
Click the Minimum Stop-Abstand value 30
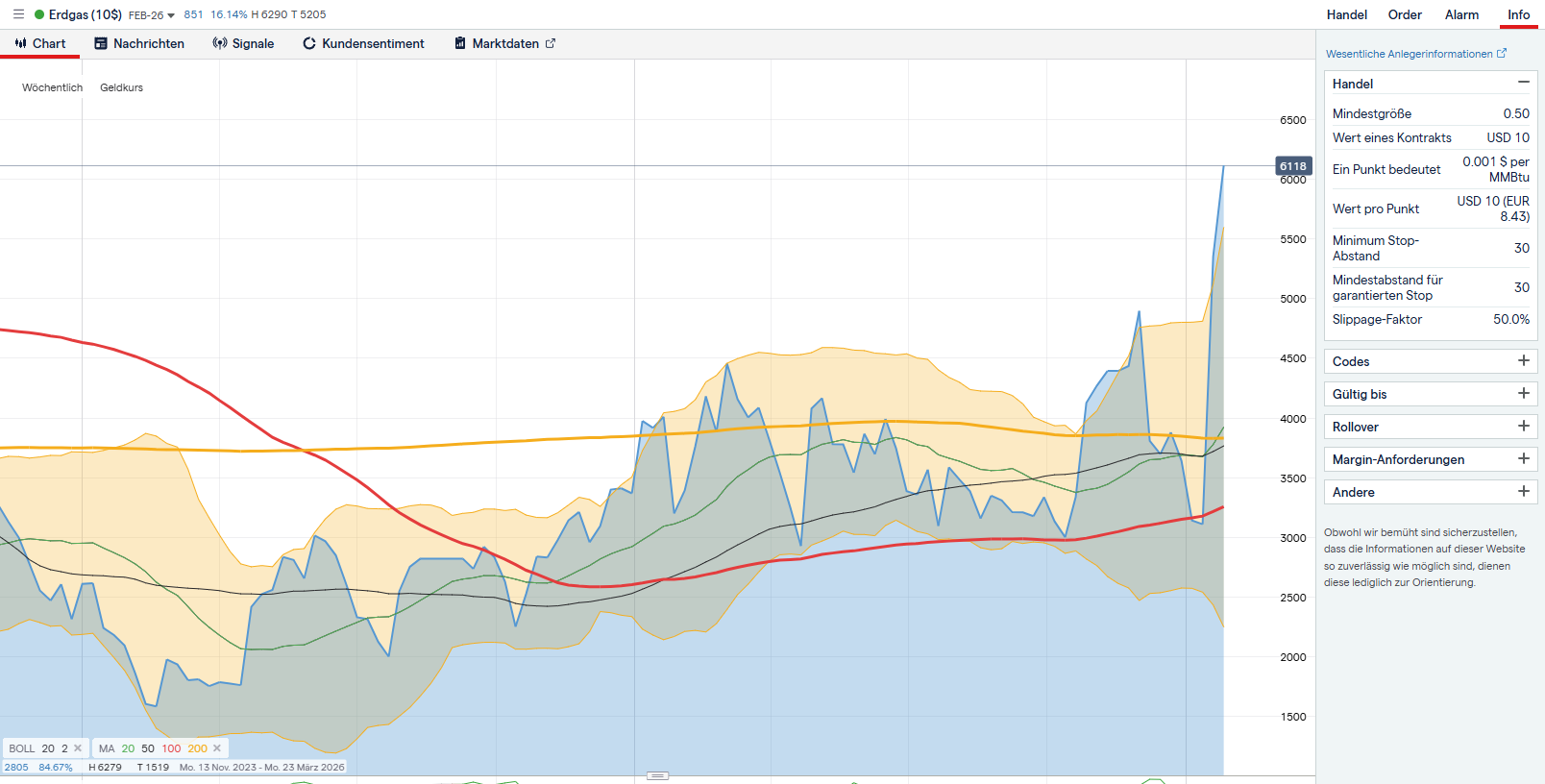(1522, 248)
